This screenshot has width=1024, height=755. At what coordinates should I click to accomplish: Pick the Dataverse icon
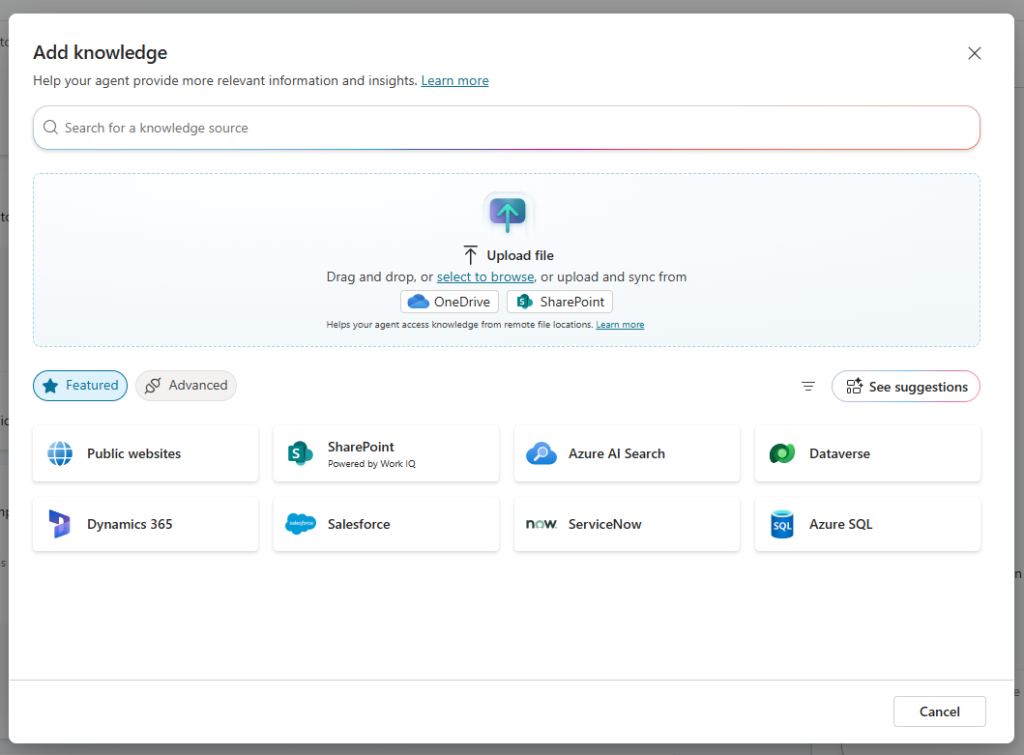[x=782, y=454]
